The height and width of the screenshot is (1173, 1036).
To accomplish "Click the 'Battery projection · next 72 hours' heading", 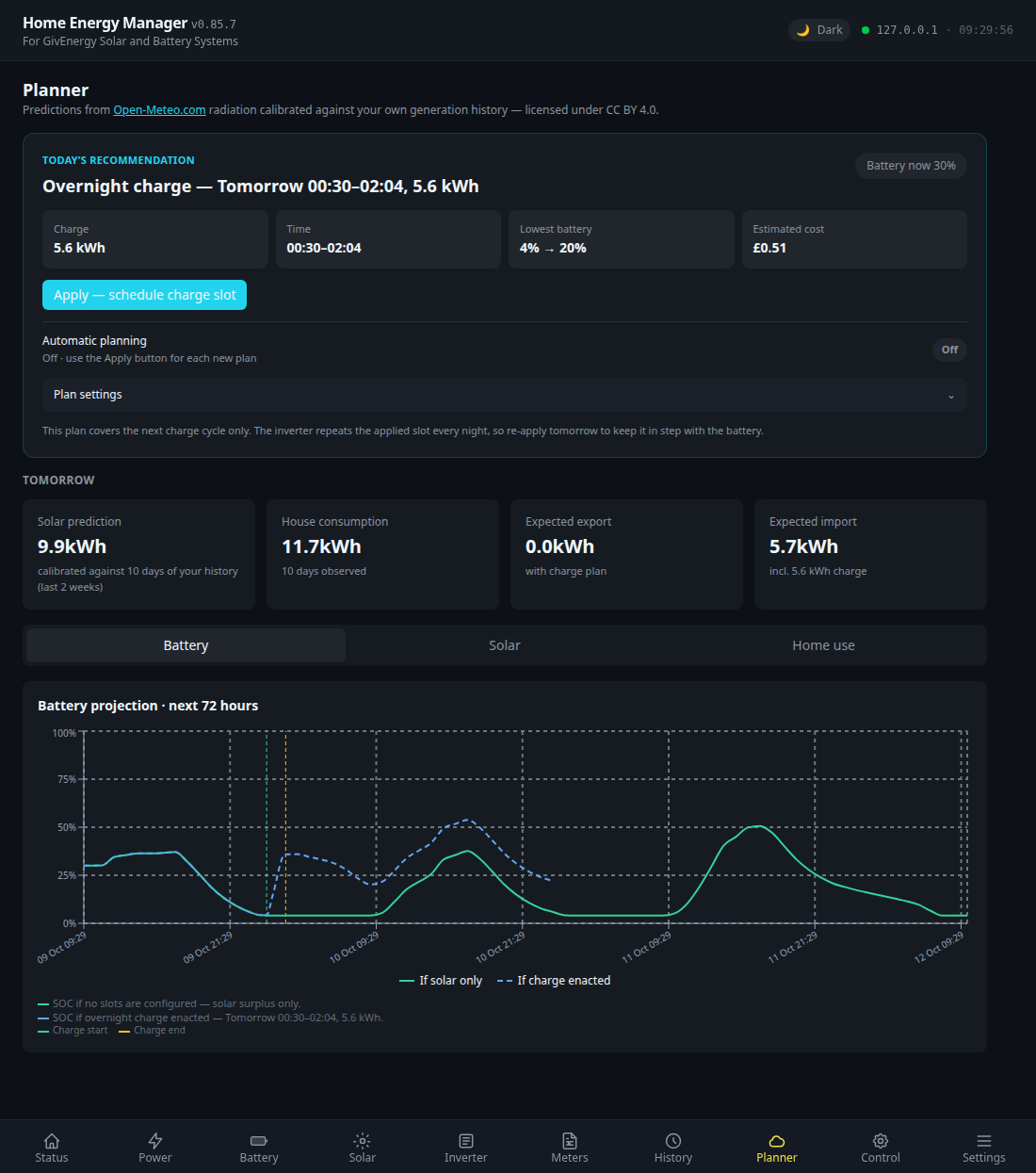I will (x=148, y=706).
